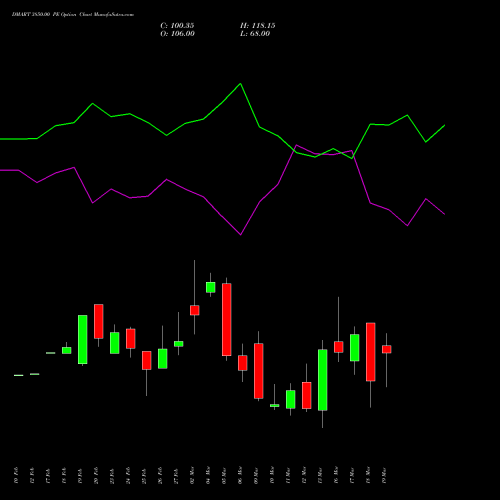The image size is (500, 500).
Task: Click the 13 Mar date label
Action: click(320, 475)
